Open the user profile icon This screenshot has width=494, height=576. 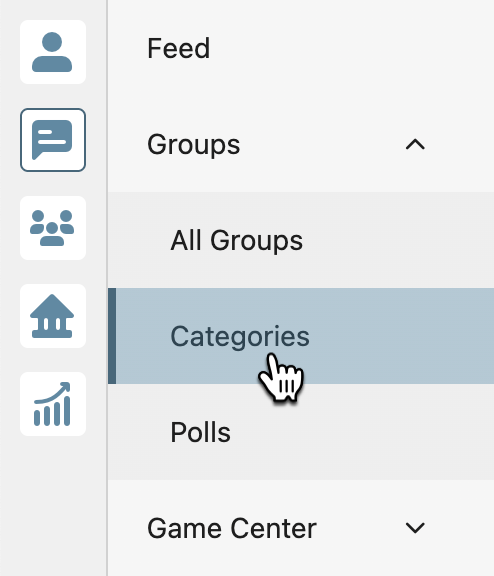pos(52,52)
